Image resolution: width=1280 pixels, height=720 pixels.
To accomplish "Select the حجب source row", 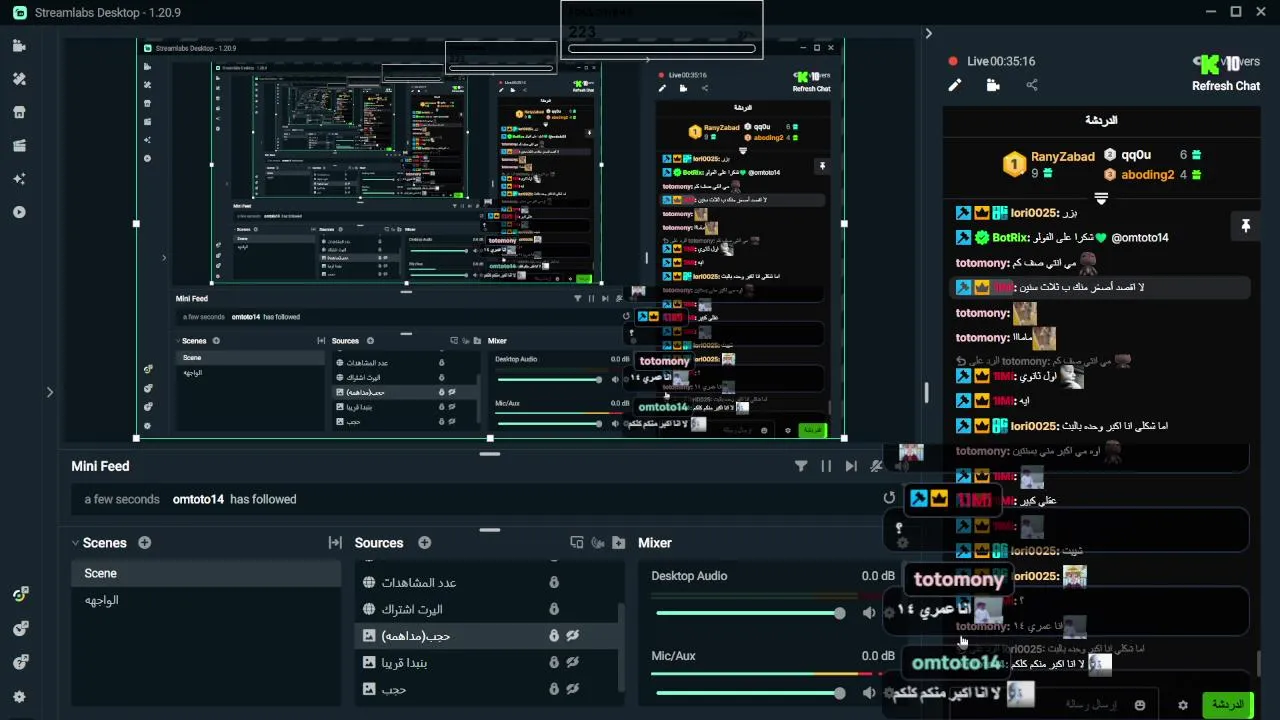I will click(x=486, y=689).
